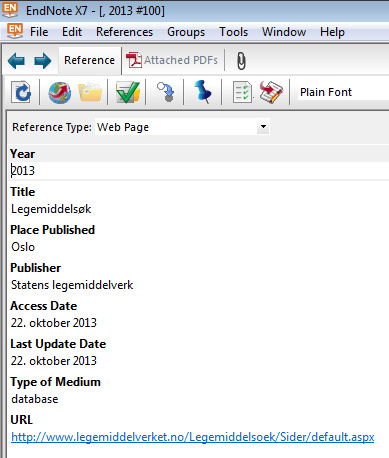Click into the Year field value 2013
389x458 pixels.
pyautogui.click(x=23, y=171)
